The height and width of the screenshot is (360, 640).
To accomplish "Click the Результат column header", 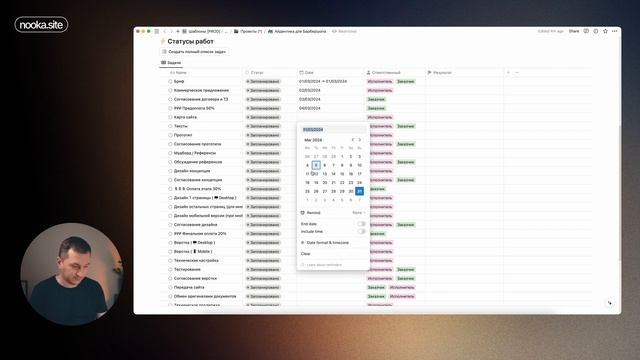I will (440, 73).
